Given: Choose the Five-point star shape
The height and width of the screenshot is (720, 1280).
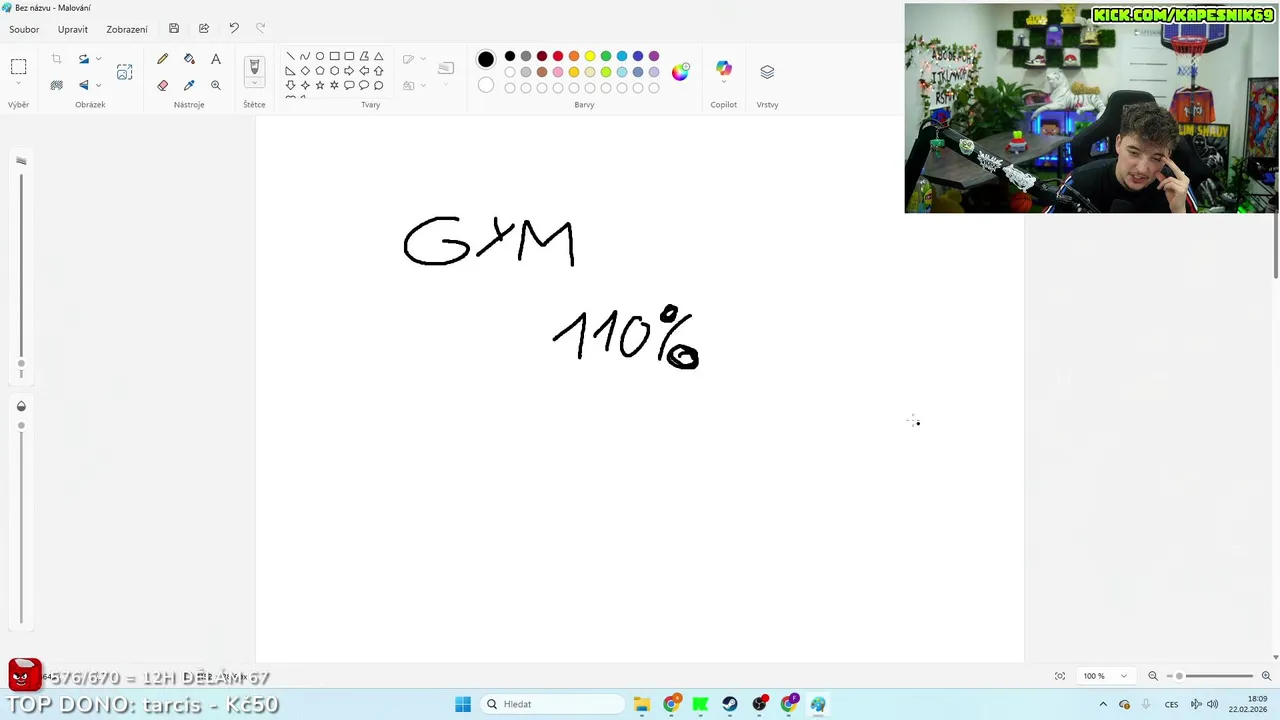Looking at the screenshot, I should (320, 85).
